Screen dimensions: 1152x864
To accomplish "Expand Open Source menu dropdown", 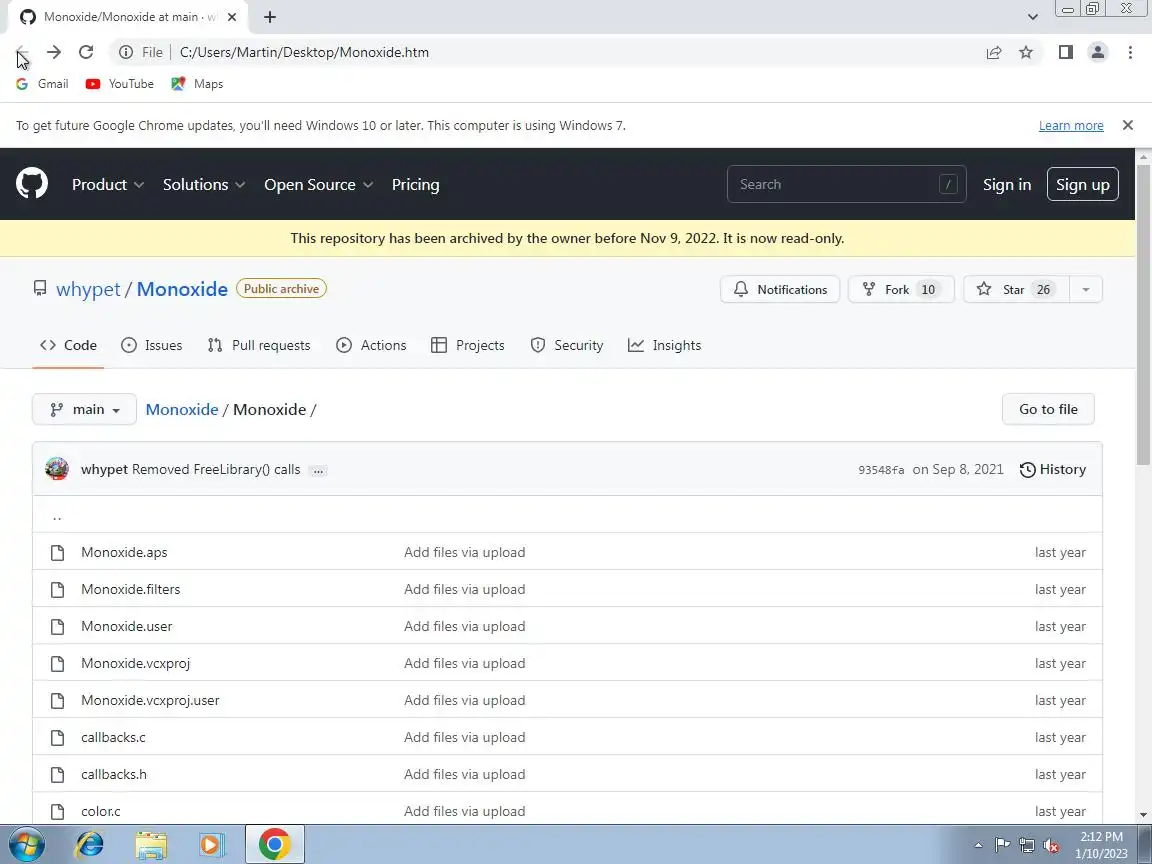I will click(x=318, y=184).
